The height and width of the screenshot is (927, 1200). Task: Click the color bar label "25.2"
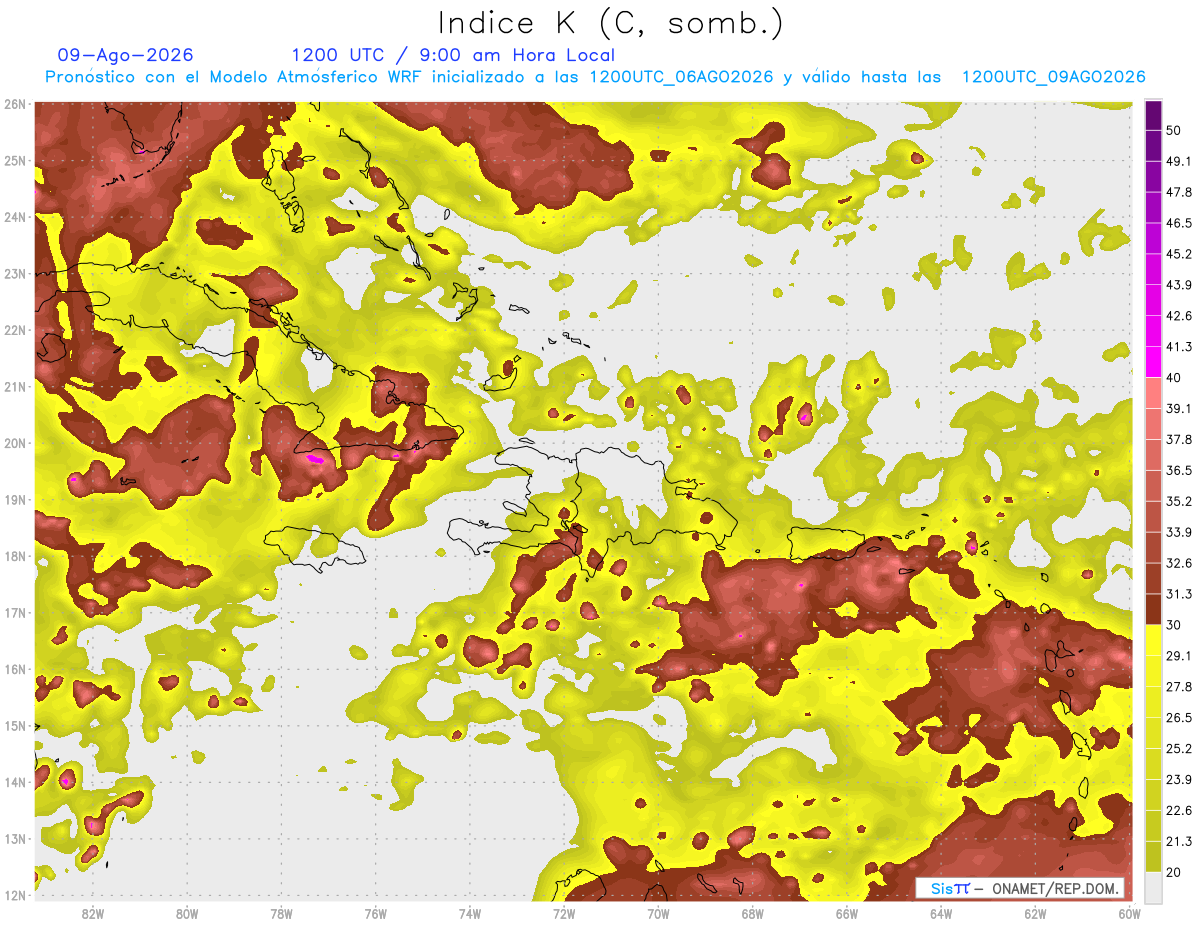pyautogui.click(x=1178, y=748)
